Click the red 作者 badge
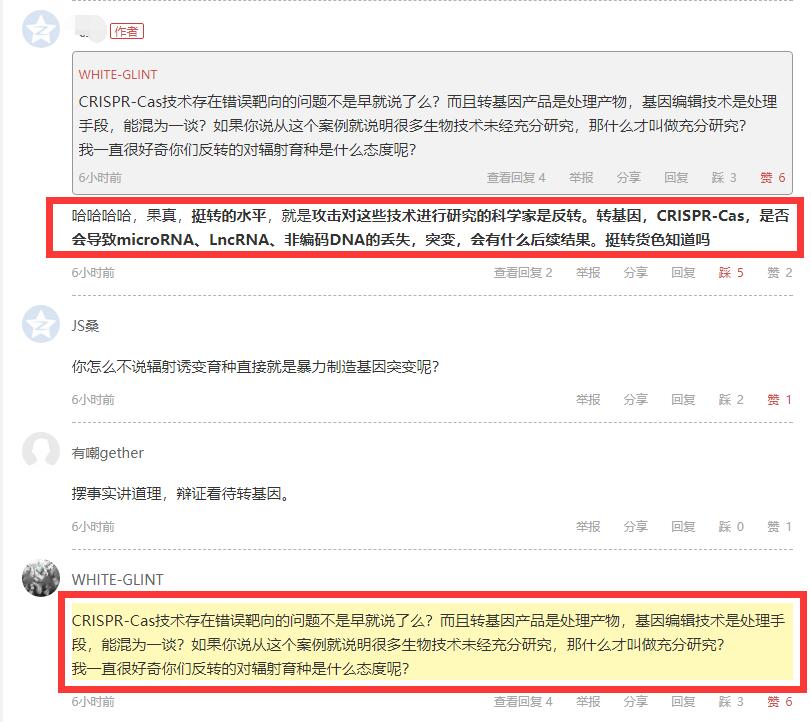 pyautogui.click(x=127, y=32)
